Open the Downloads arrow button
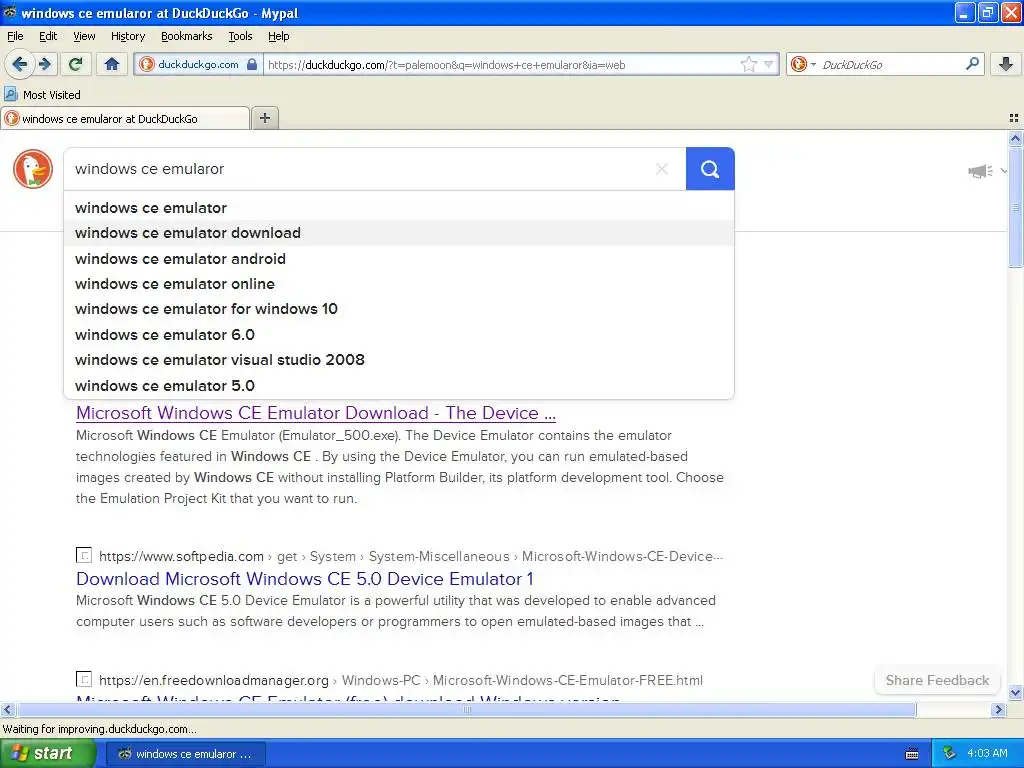 1006,64
